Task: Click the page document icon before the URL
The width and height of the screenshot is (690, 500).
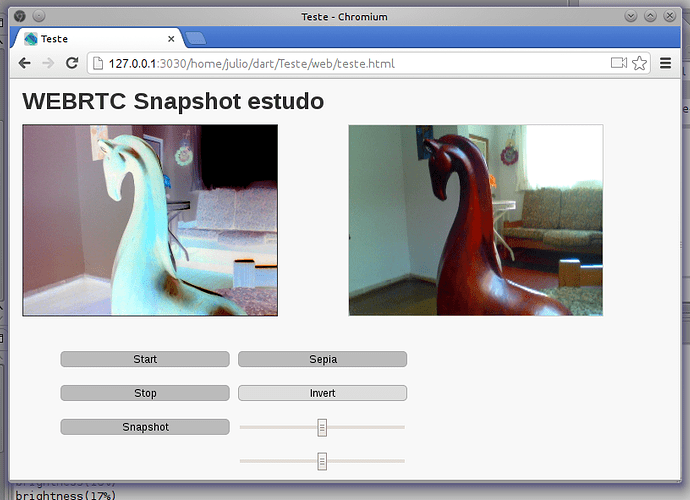Action: click(98, 63)
